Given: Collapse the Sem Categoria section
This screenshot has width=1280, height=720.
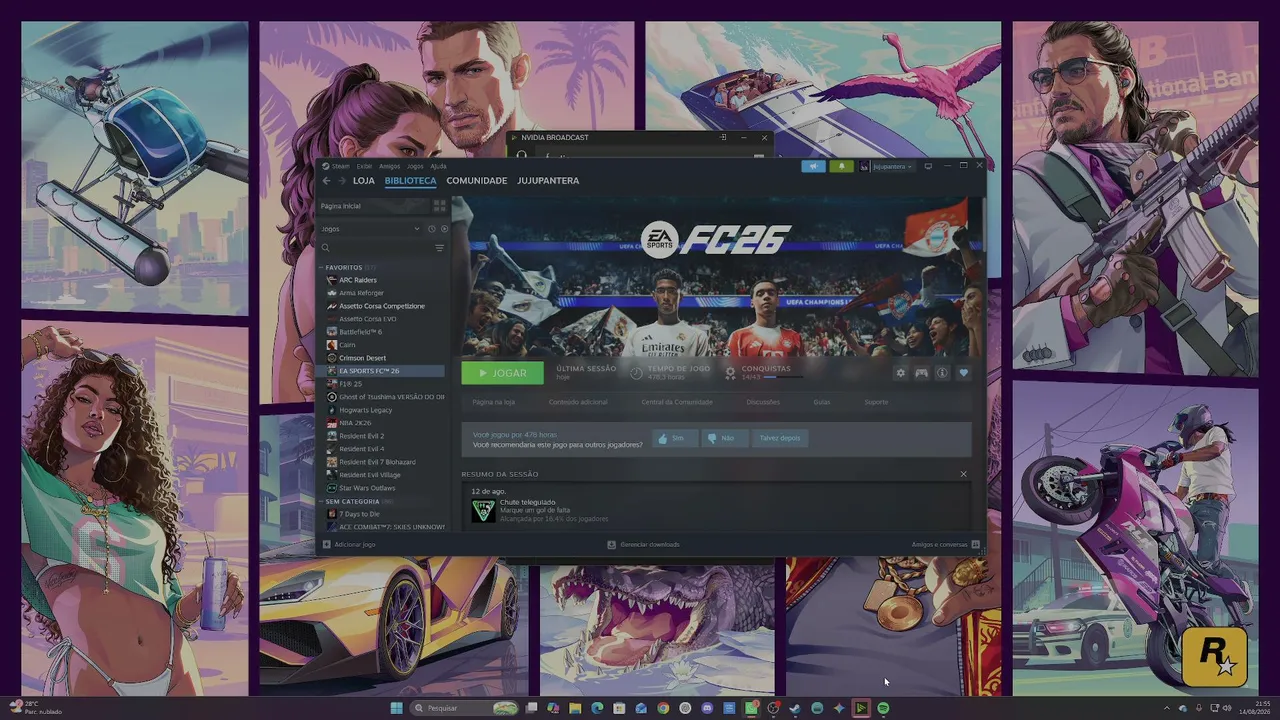Looking at the screenshot, I should [321, 501].
